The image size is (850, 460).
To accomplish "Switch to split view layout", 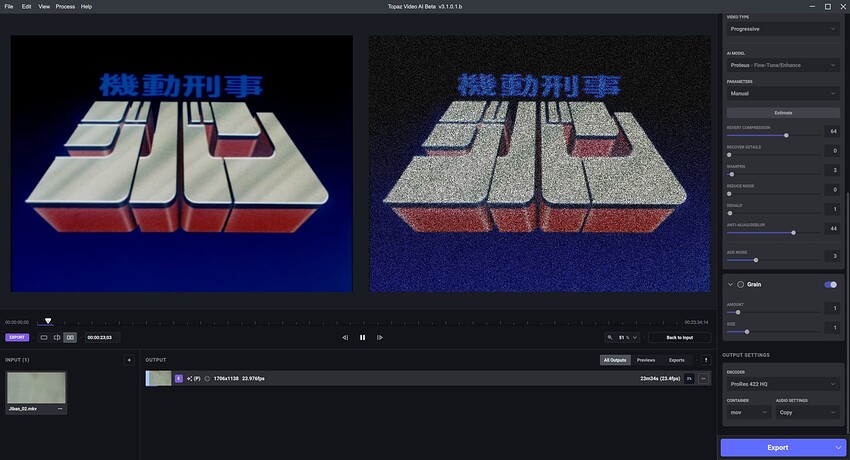I will click(57, 338).
